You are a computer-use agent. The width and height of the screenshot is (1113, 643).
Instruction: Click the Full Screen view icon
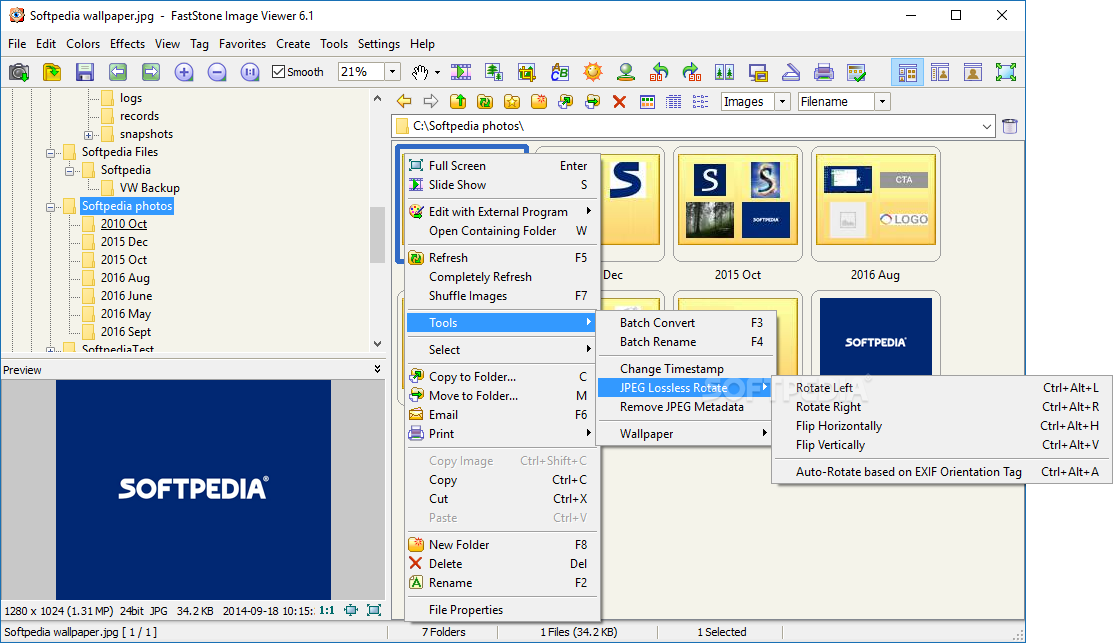point(1005,72)
